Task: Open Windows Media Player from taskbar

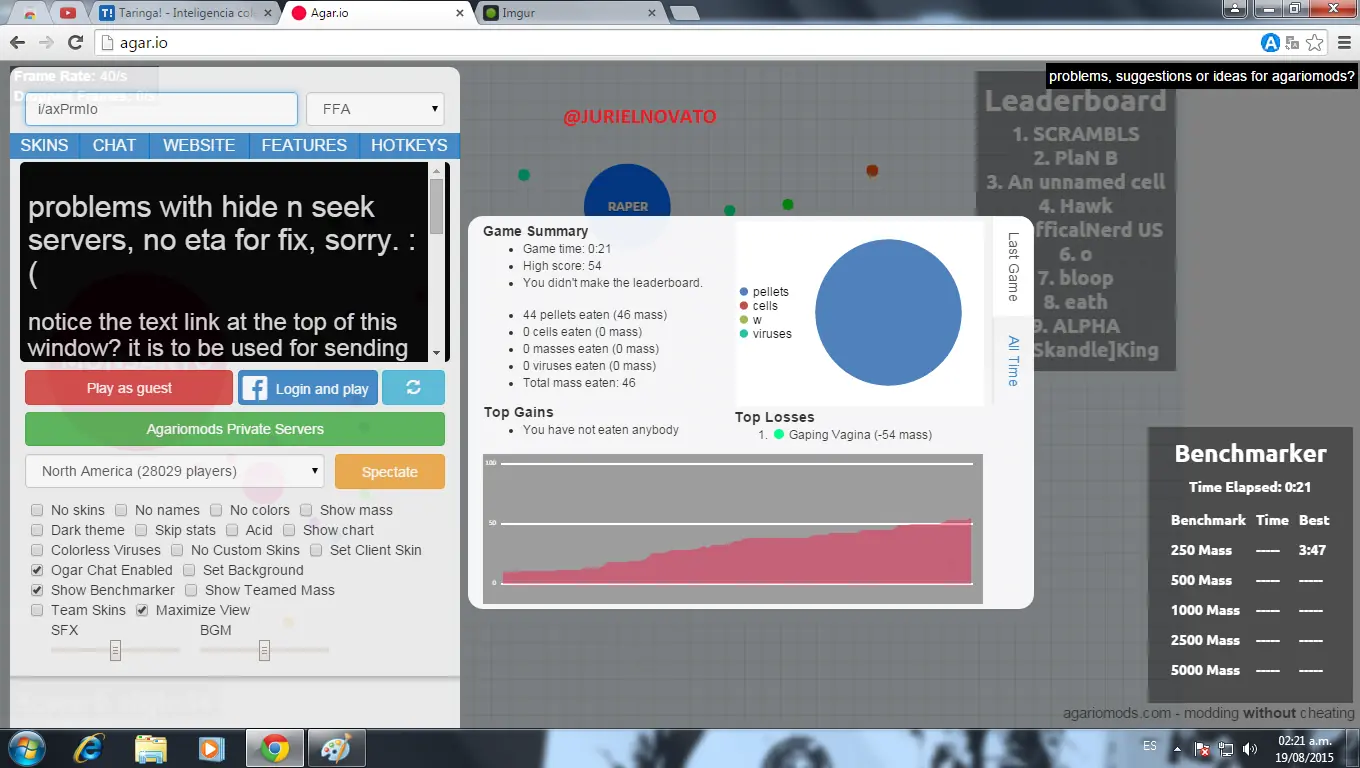Action: click(x=211, y=748)
